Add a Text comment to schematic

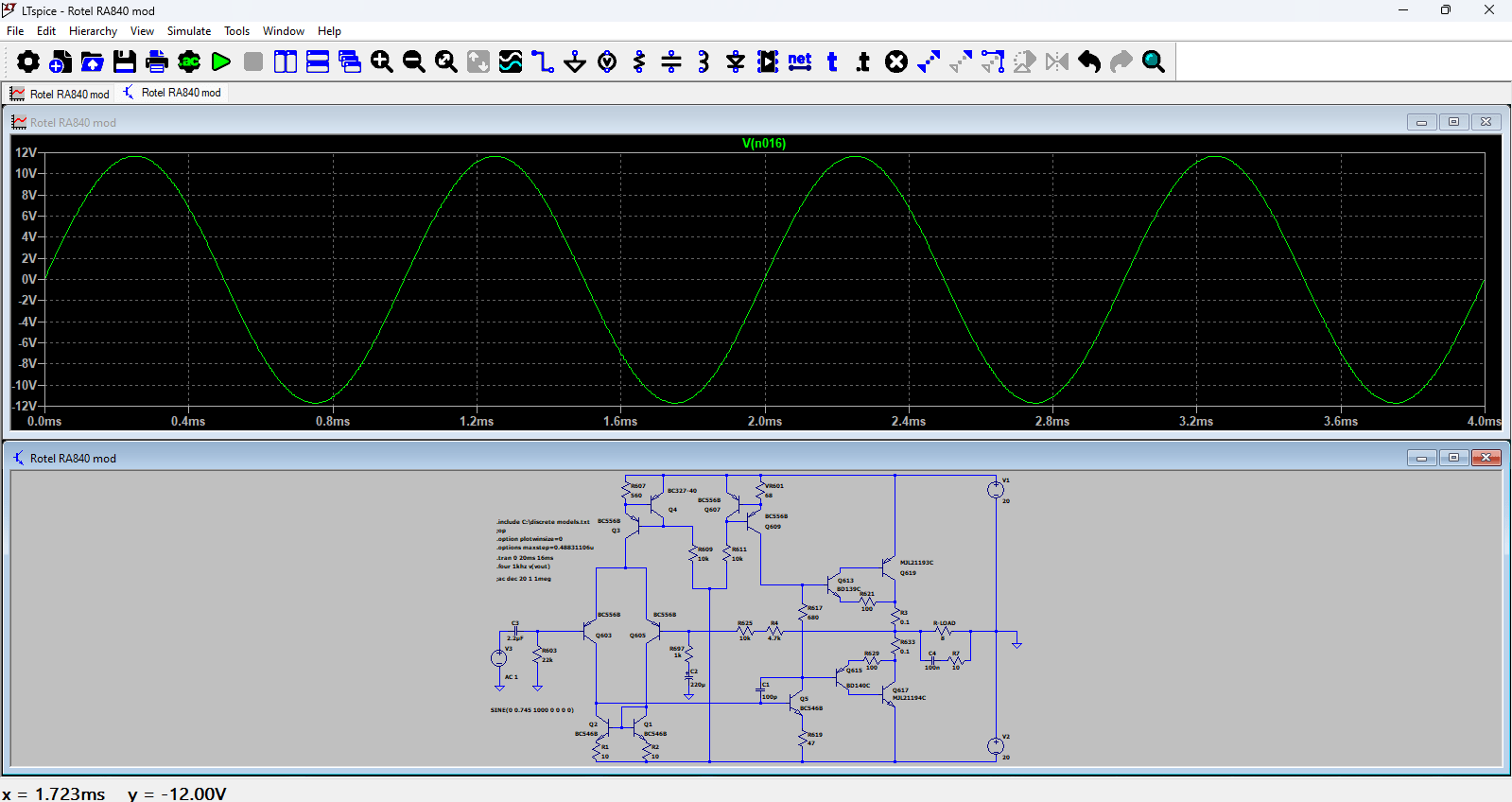[x=832, y=61]
